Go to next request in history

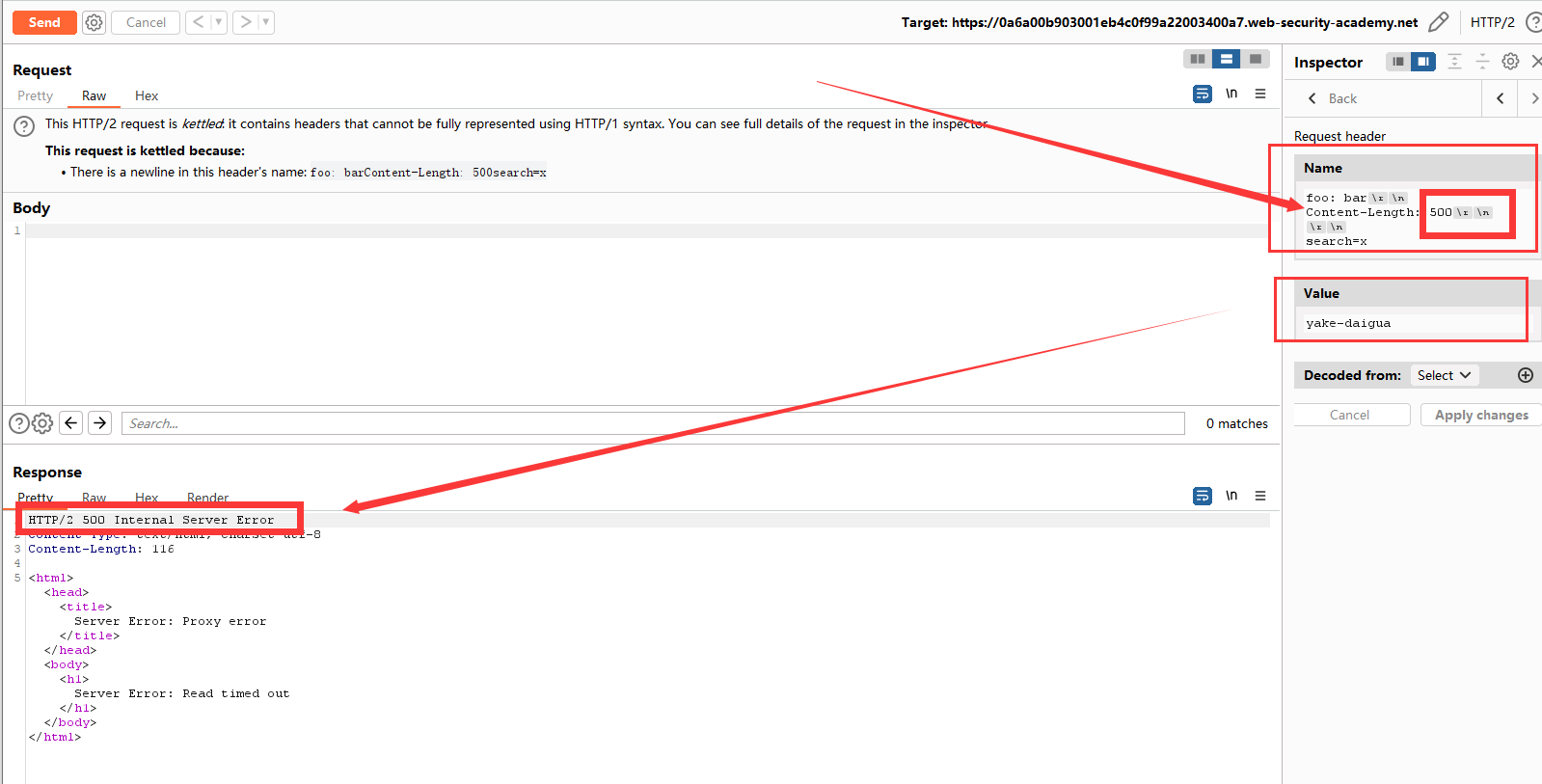[x=246, y=22]
